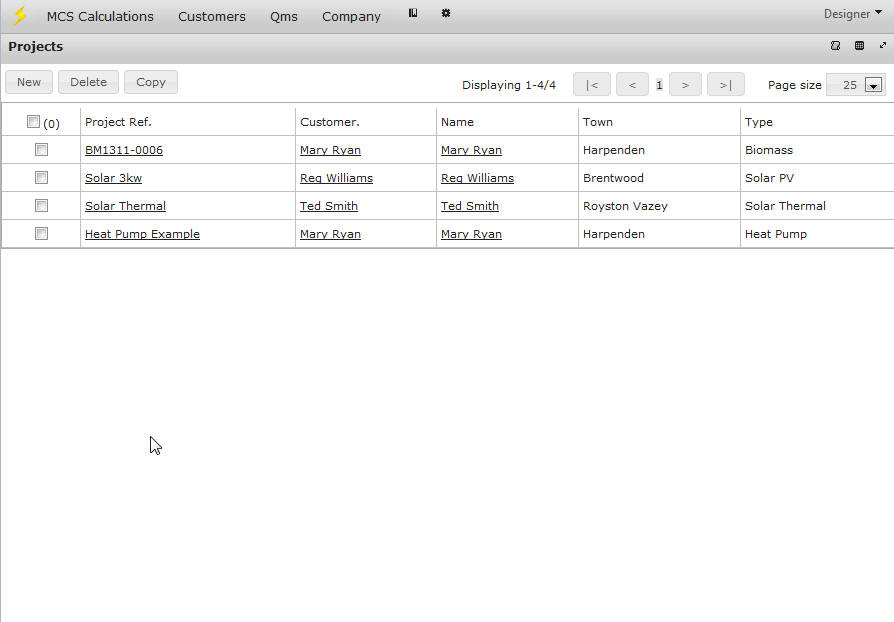Open the Customers menu
Viewport: 894px width, 622px height.
[211, 16]
